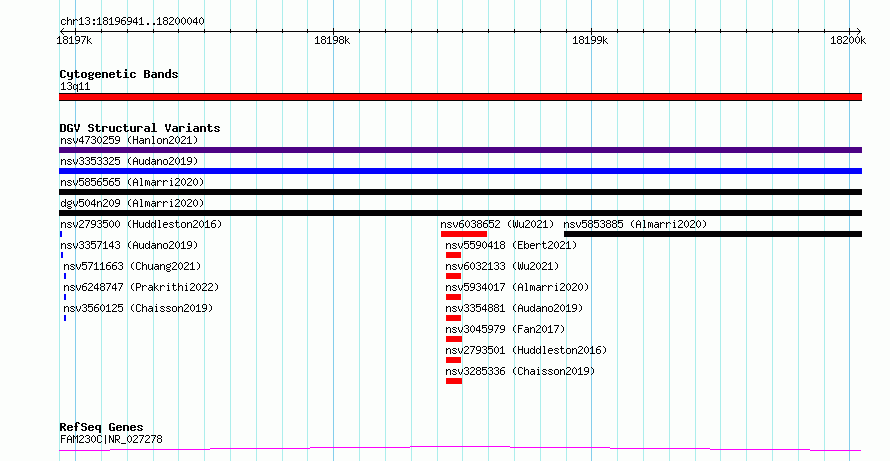Open the nsv3353325 (Audano2019) variant label
Viewport: 890px width, 461px height.
(x=129, y=161)
